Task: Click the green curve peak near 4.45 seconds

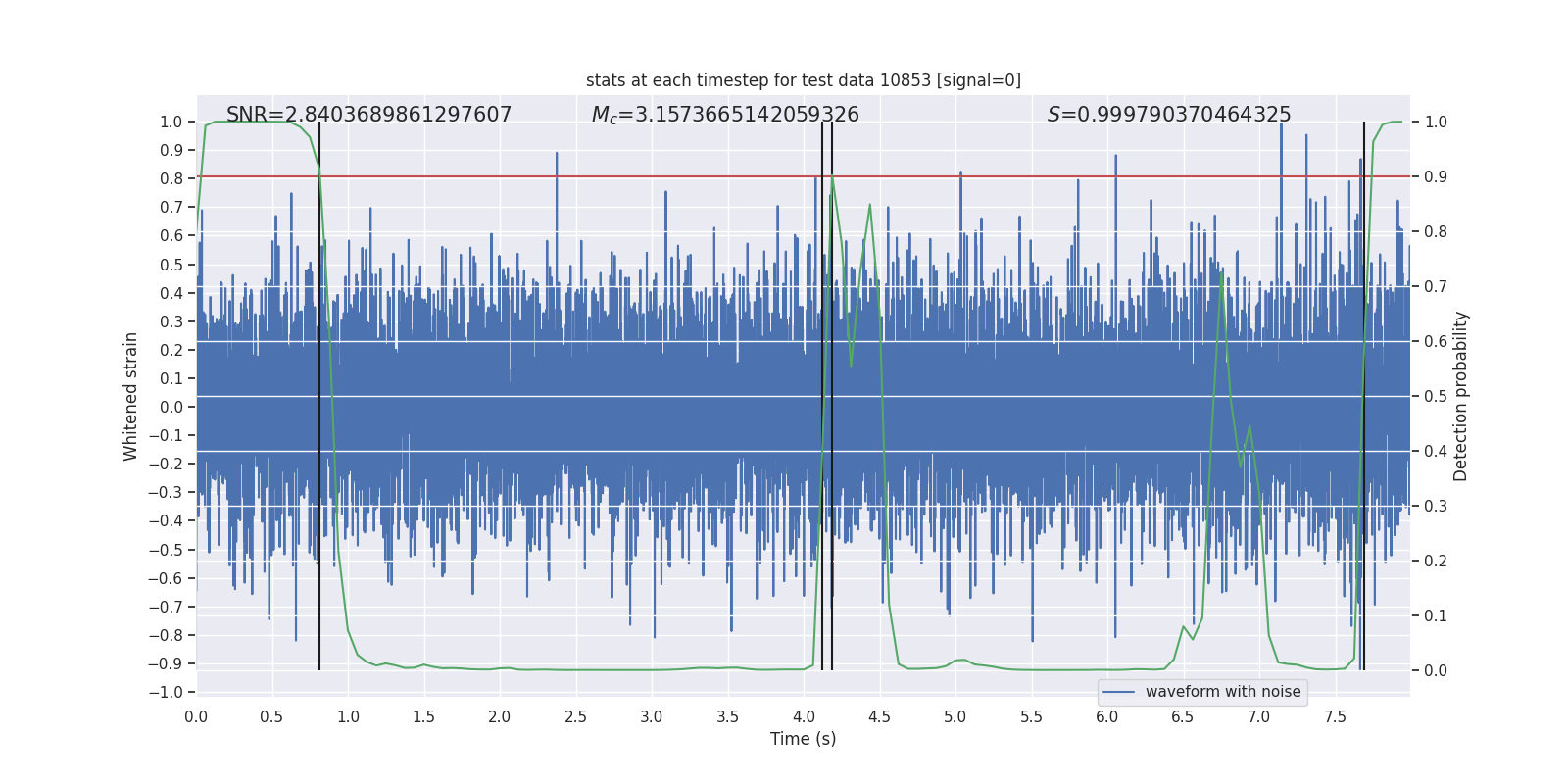Action: (870, 205)
